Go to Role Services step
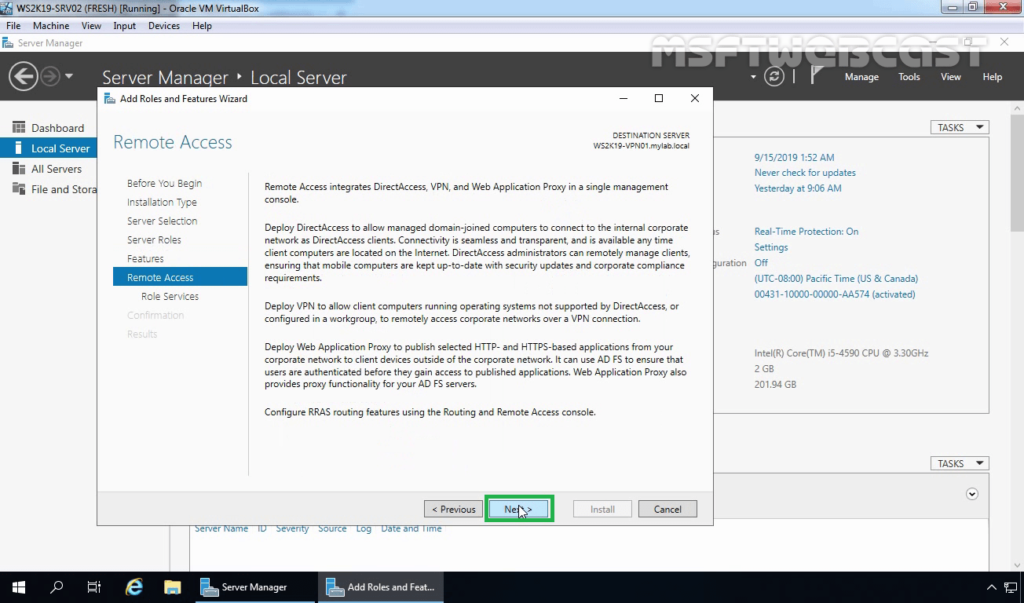Screen dimensions: 1024x603 [x=170, y=296]
